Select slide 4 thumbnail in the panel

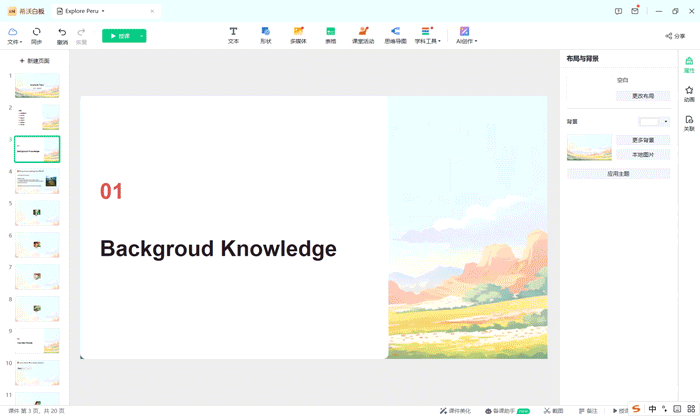(x=37, y=181)
